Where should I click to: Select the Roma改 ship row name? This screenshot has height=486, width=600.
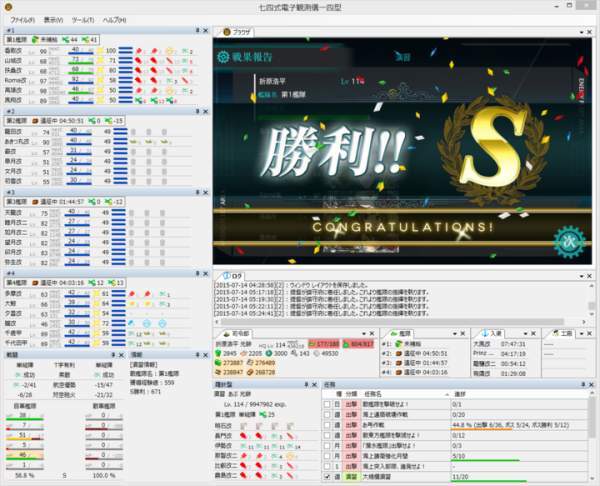[x=15, y=80]
